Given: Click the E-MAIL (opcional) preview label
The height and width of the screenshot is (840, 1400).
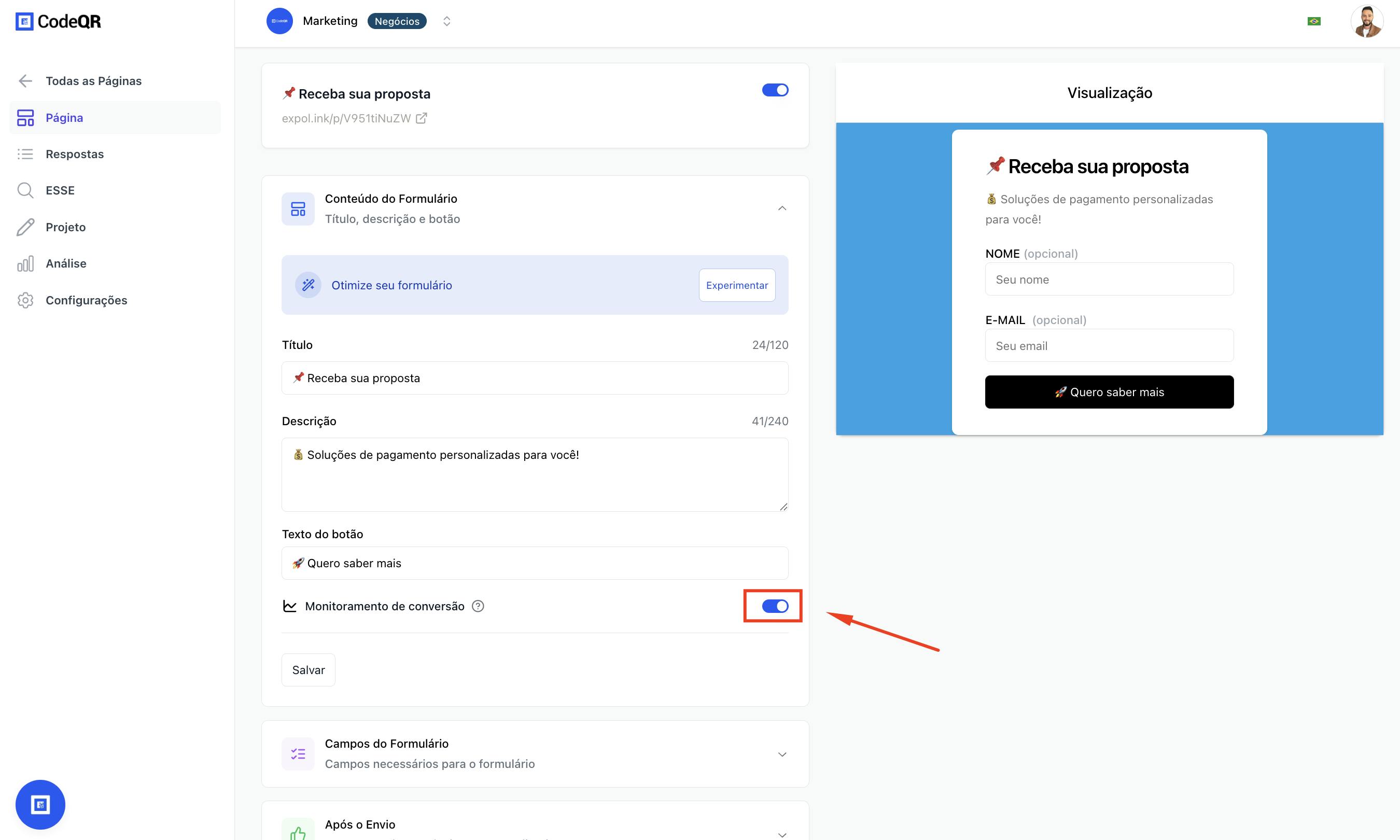Looking at the screenshot, I should coord(1035,320).
